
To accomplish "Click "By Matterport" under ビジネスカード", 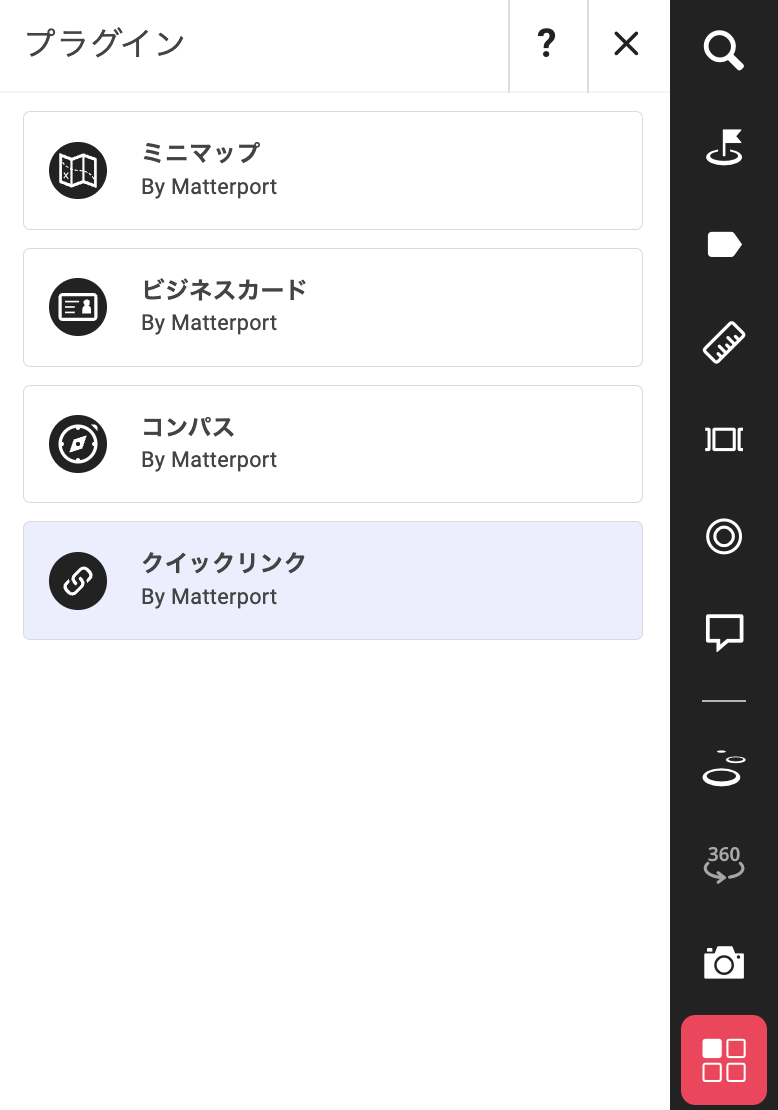I will point(209,323).
